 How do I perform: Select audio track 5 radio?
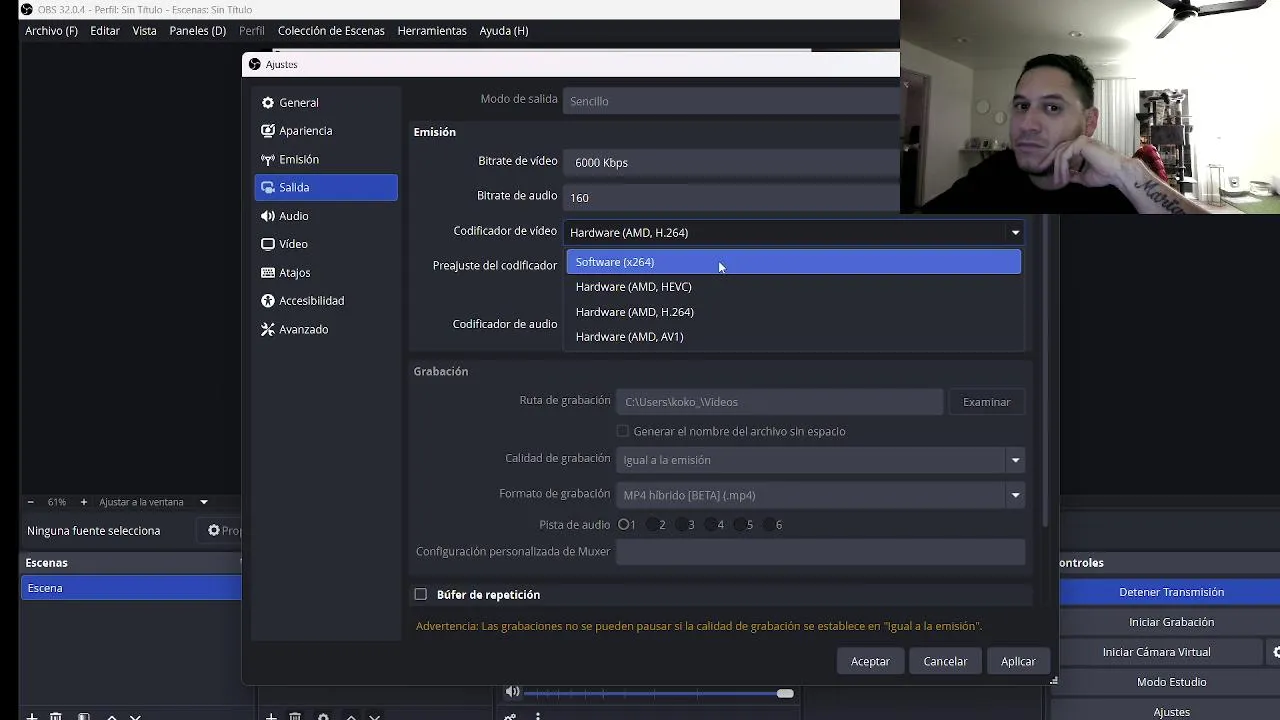[x=741, y=525]
